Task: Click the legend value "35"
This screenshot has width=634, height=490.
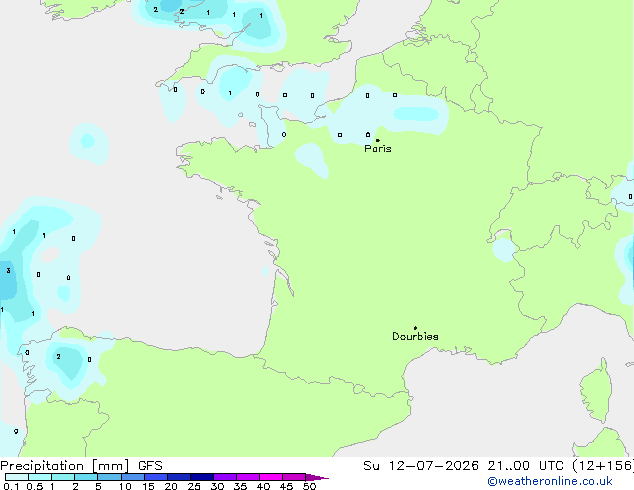Action: (x=240, y=486)
